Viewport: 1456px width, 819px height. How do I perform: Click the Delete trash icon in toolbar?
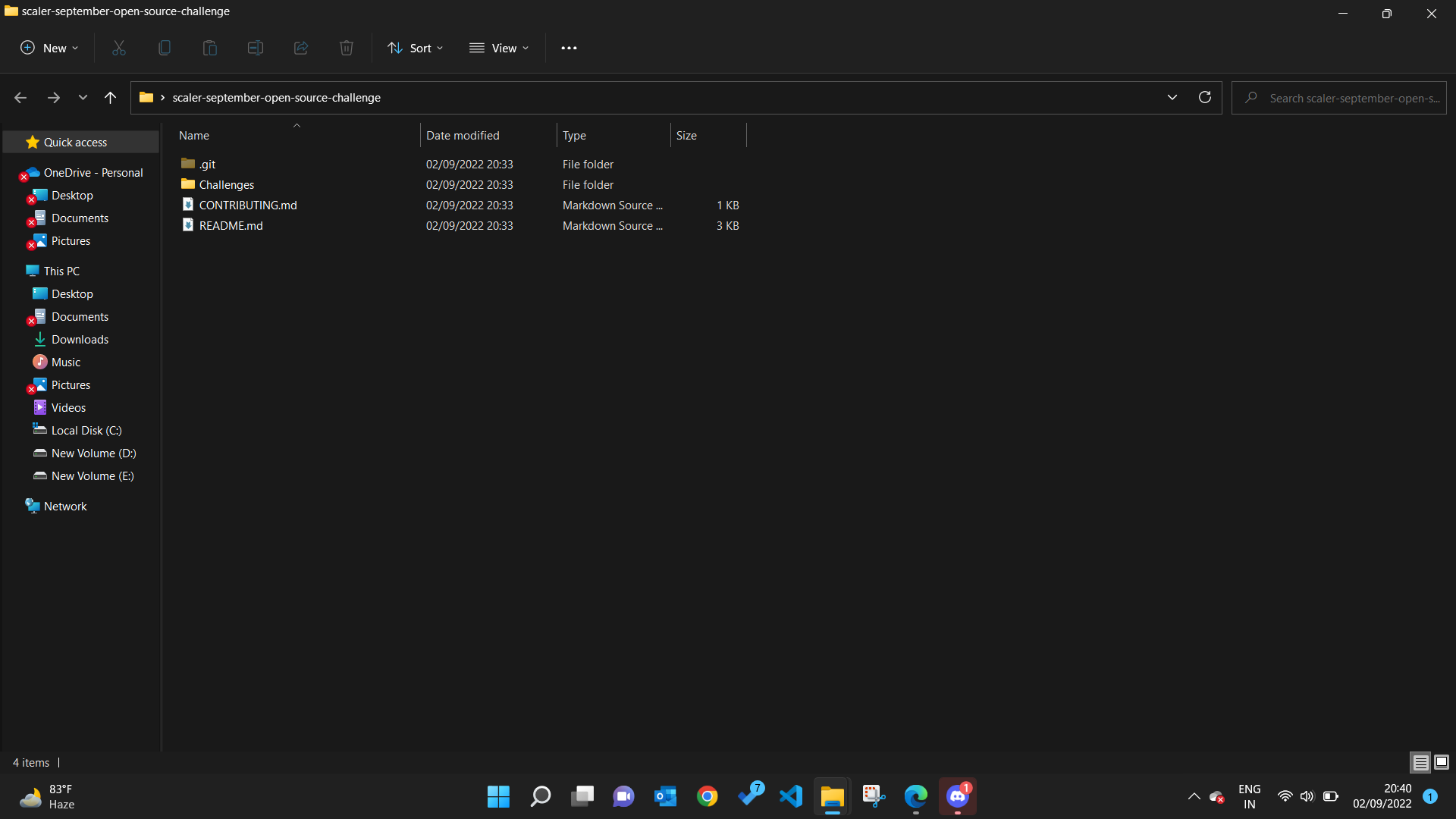coord(347,48)
